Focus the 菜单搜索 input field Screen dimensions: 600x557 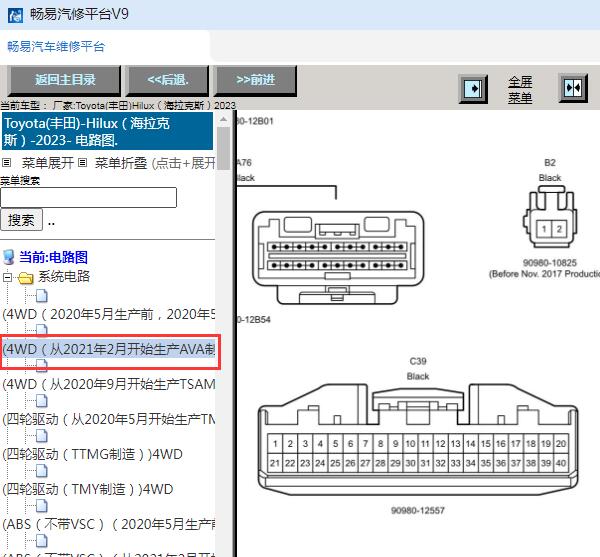[88, 198]
